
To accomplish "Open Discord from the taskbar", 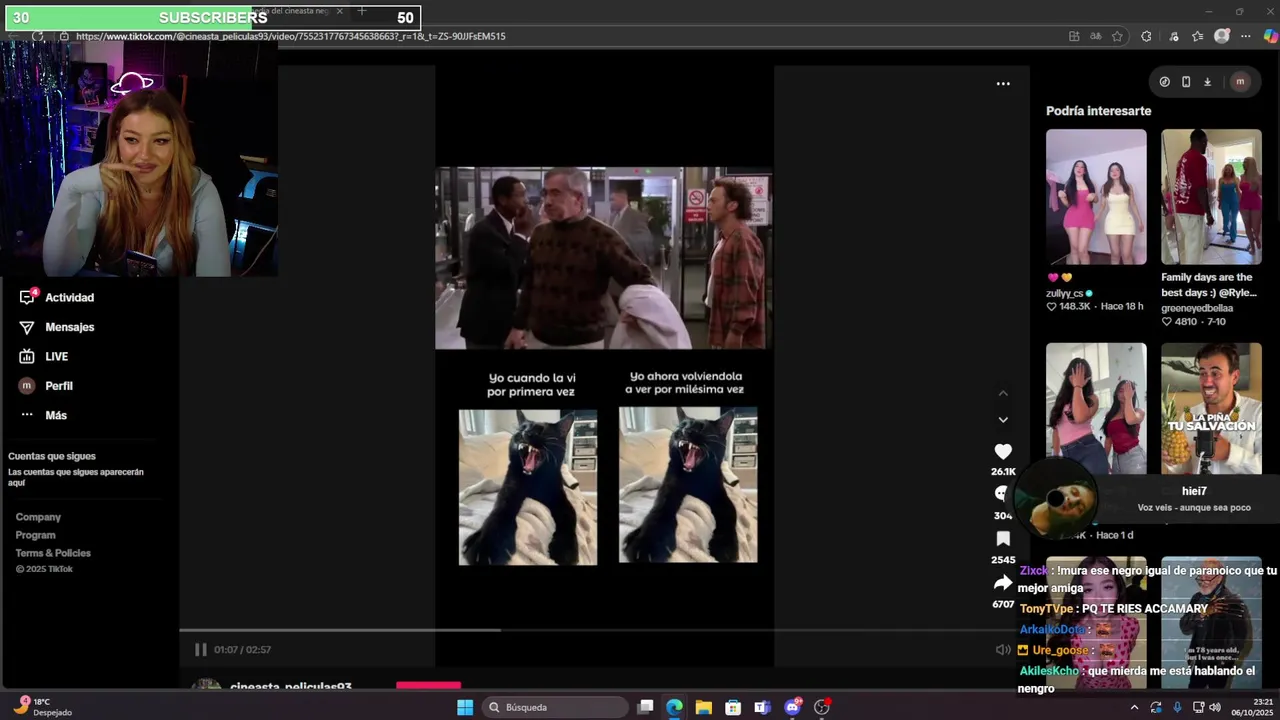I will [793, 707].
